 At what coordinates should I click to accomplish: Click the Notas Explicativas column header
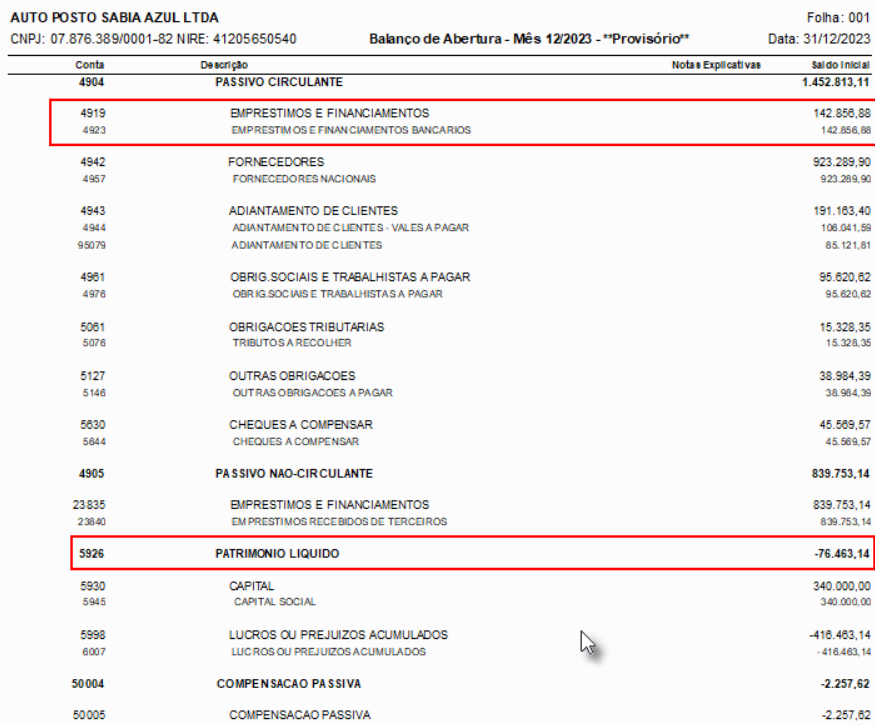[716, 65]
